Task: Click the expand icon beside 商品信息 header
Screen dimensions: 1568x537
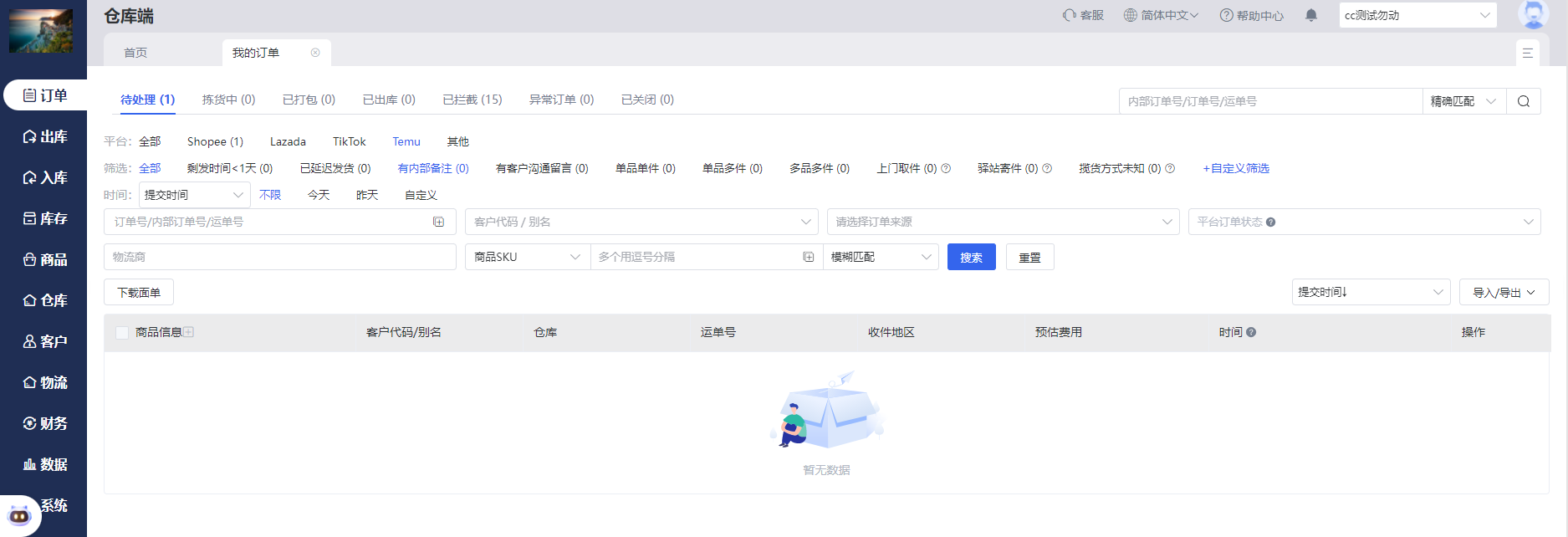Action: pos(189,332)
